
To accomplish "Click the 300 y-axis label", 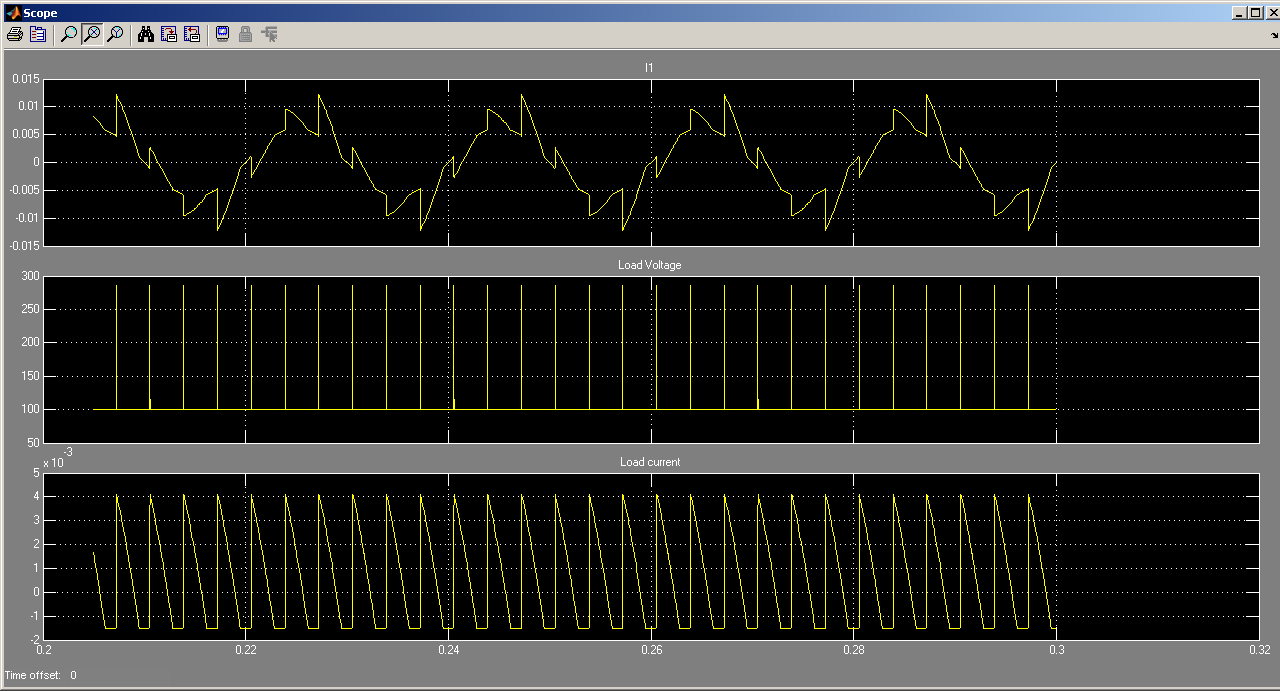I will [x=29, y=276].
